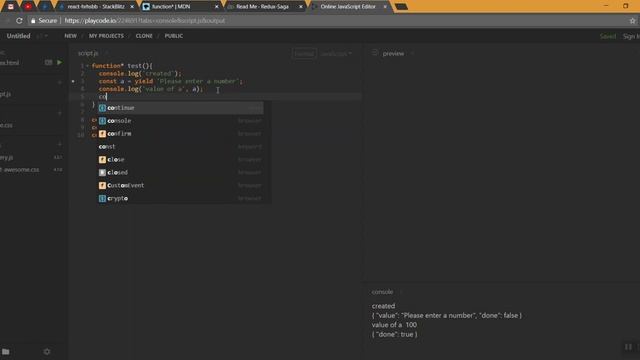
Task: Open MY PROJECTS menu item
Action: pyautogui.click(x=106, y=36)
